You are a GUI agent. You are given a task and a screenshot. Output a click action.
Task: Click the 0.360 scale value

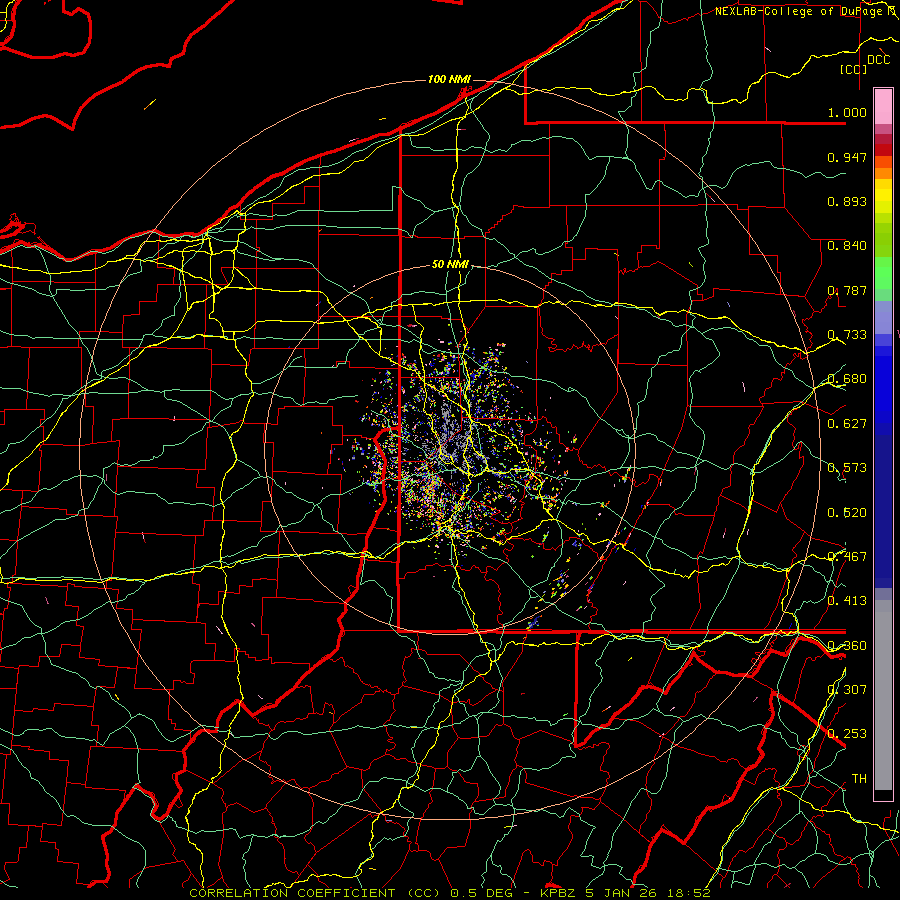(847, 646)
